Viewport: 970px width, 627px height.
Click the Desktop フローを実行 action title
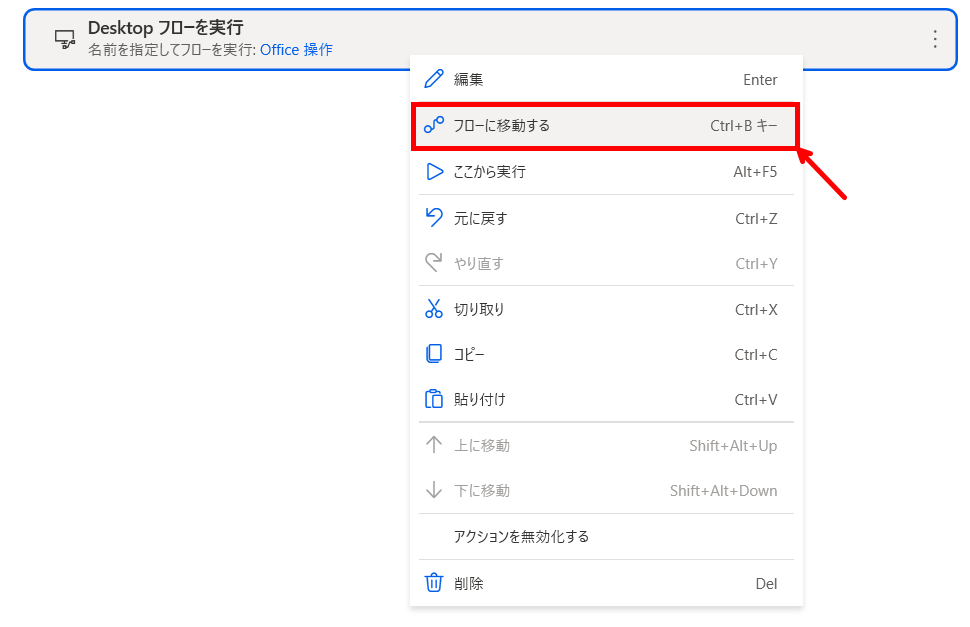(165, 28)
